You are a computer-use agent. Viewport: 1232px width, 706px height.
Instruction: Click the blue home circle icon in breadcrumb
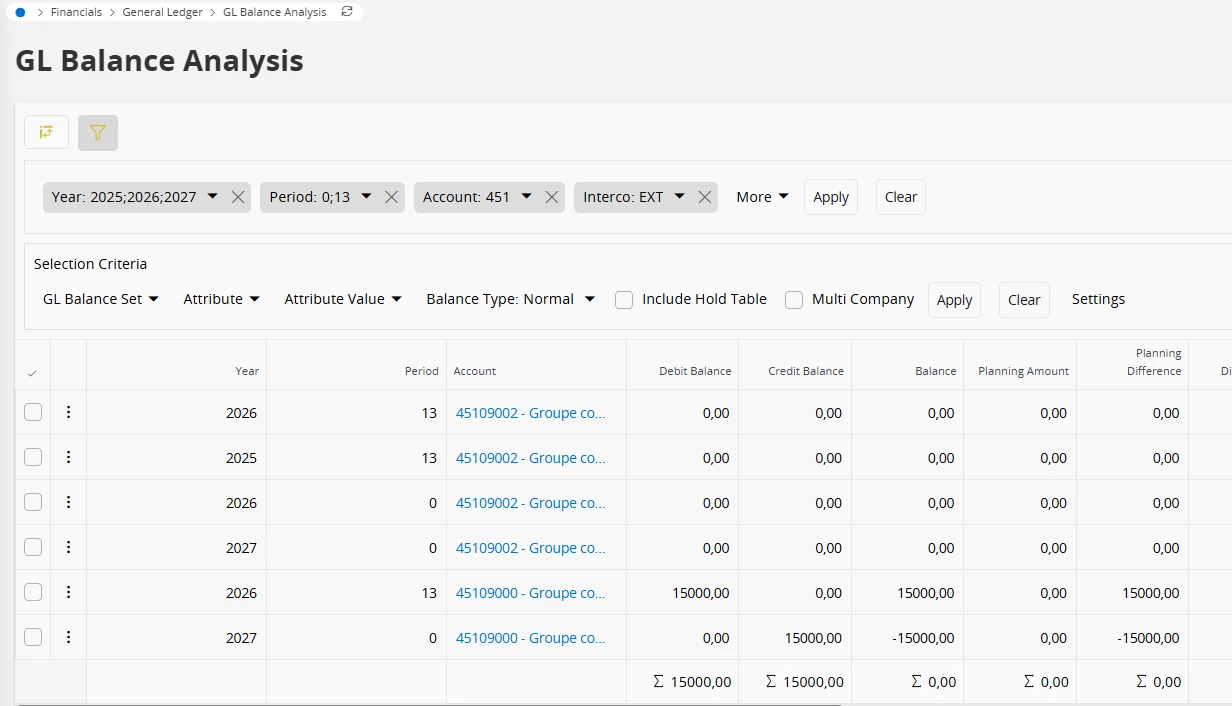point(20,12)
